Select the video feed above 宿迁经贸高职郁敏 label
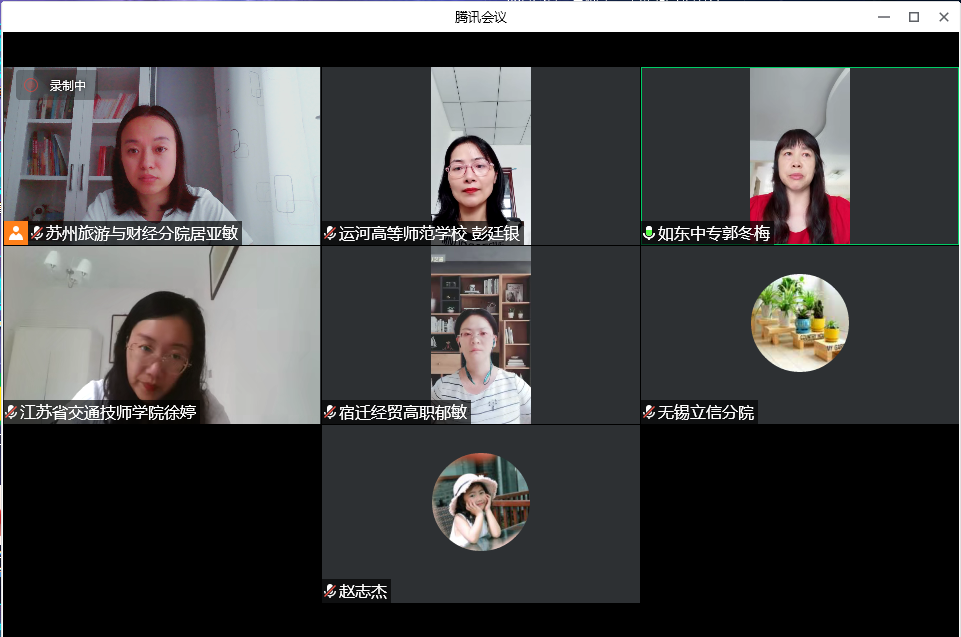The width and height of the screenshot is (961, 637). [480, 325]
